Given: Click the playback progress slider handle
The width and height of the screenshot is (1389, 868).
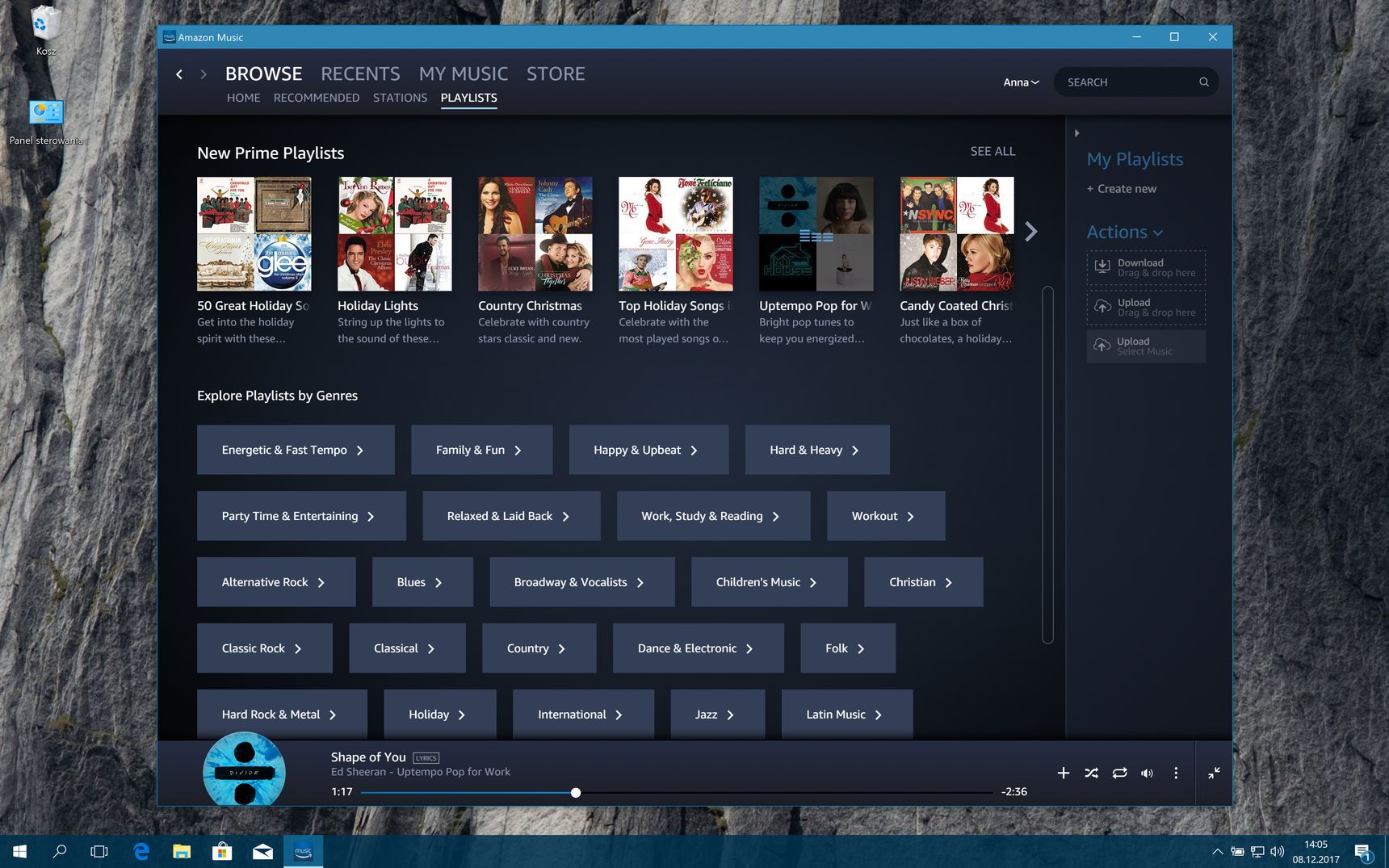Looking at the screenshot, I should point(576,793).
